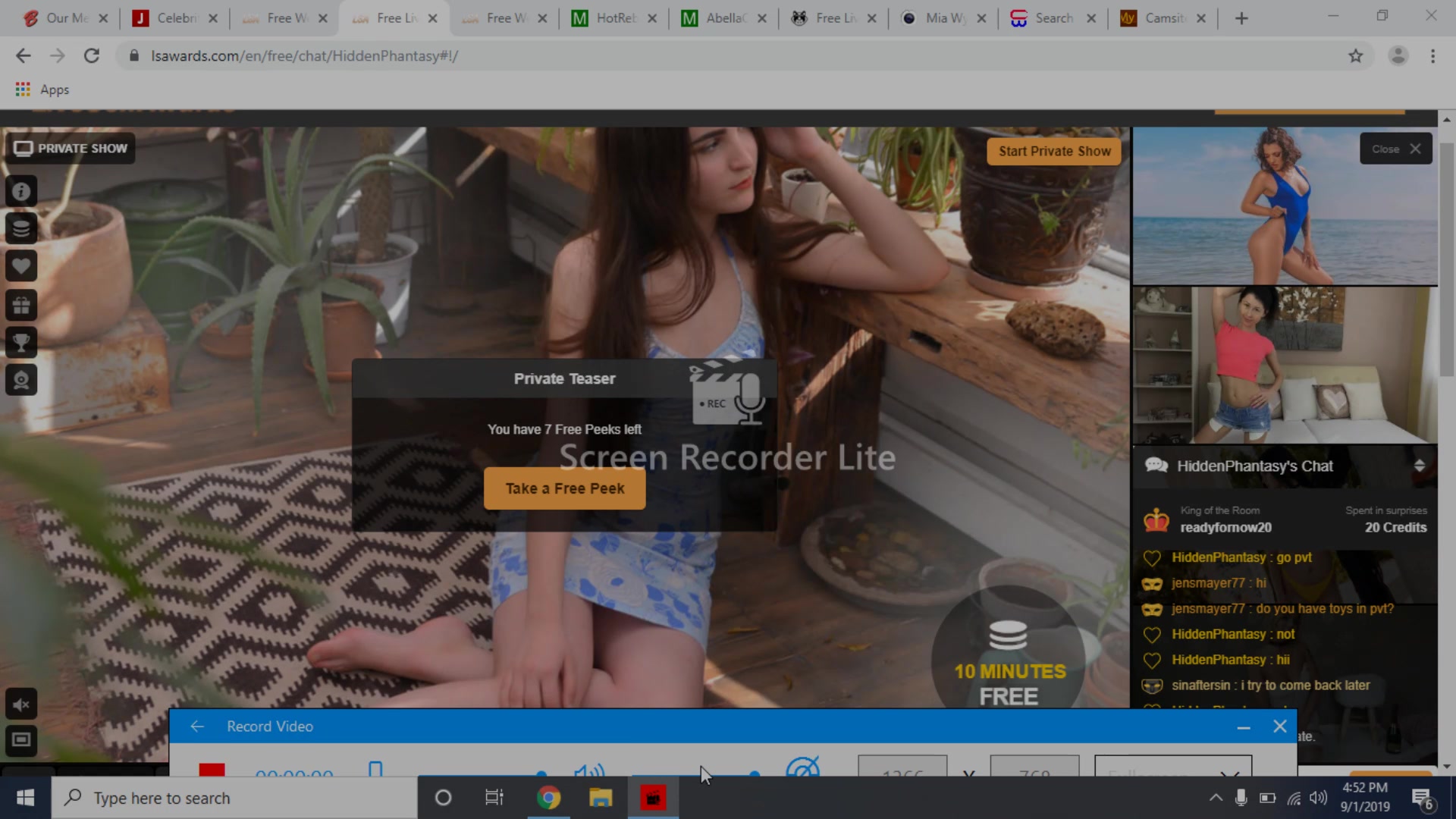Open the gift box surprise icon

tap(21, 305)
